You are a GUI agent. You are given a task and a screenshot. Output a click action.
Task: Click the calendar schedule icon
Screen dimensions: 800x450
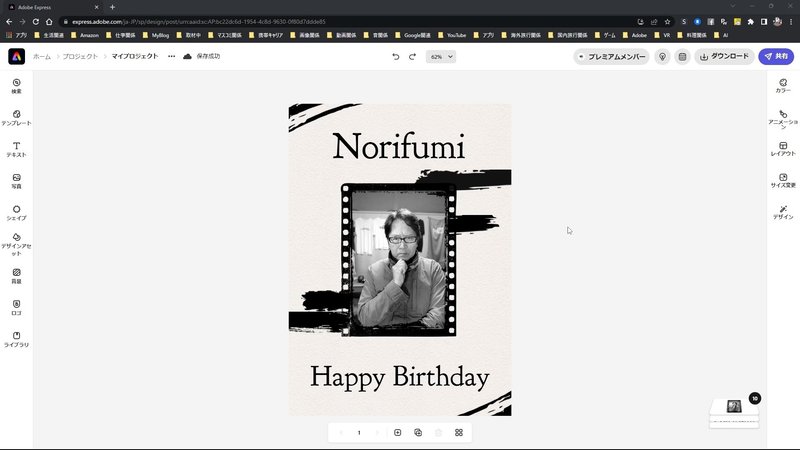682,57
